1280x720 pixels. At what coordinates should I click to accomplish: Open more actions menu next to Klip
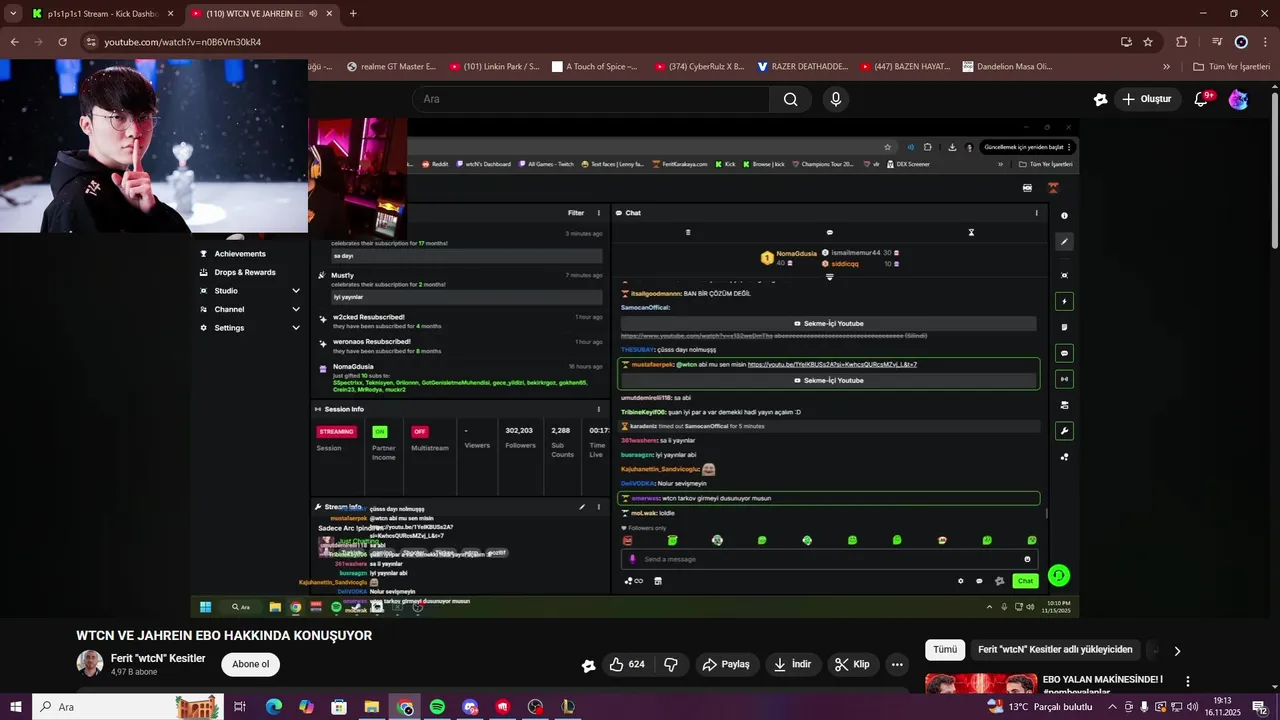(897, 664)
